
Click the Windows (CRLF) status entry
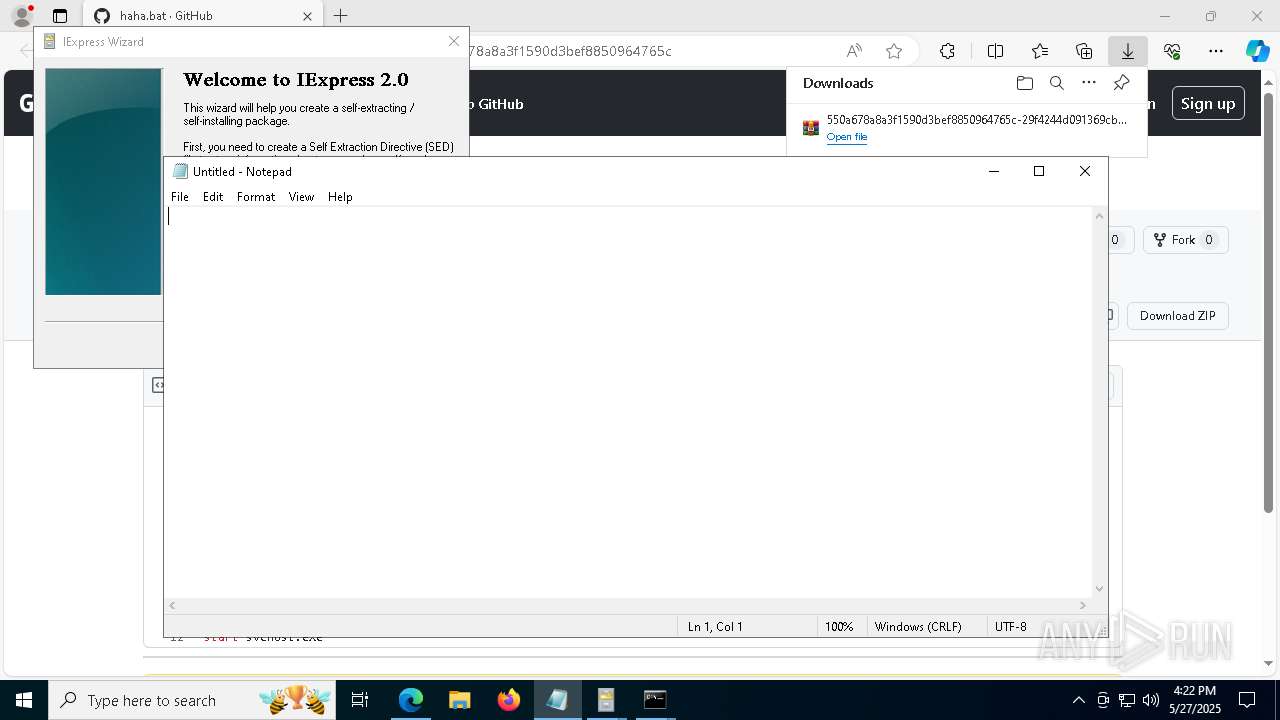(918, 627)
